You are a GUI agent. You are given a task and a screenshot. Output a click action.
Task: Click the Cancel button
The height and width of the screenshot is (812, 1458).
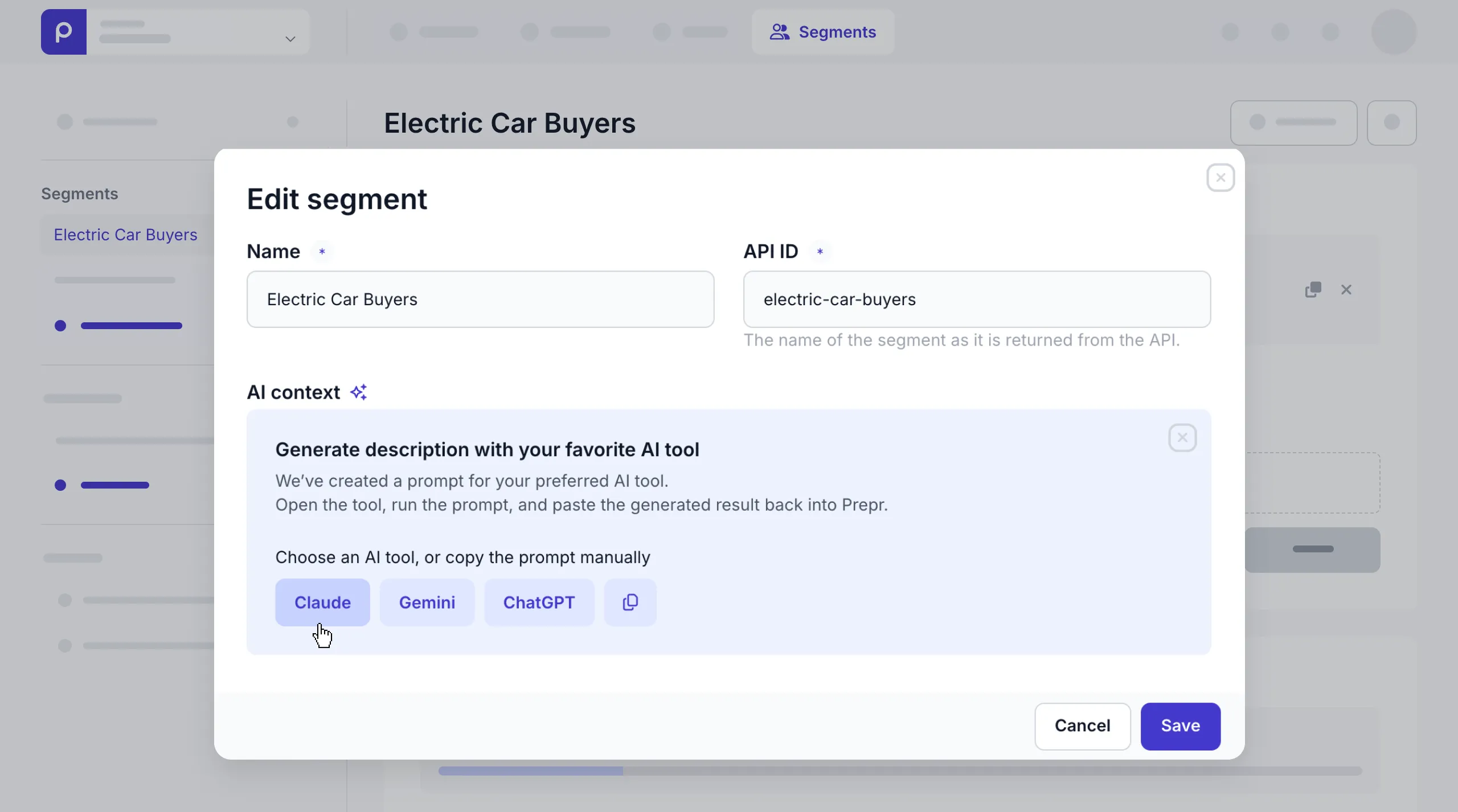(x=1083, y=726)
